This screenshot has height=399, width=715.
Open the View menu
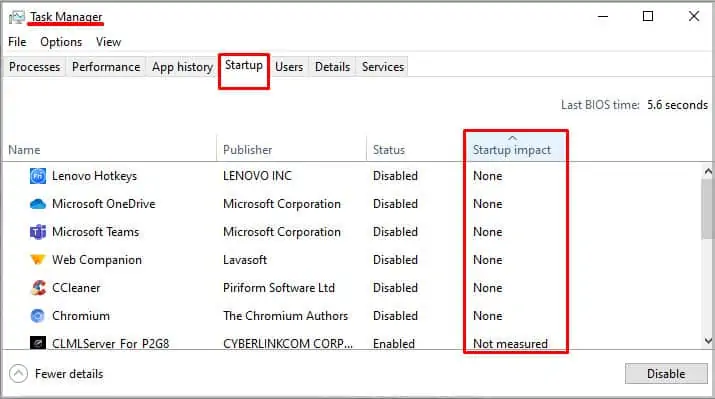point(109,42)
